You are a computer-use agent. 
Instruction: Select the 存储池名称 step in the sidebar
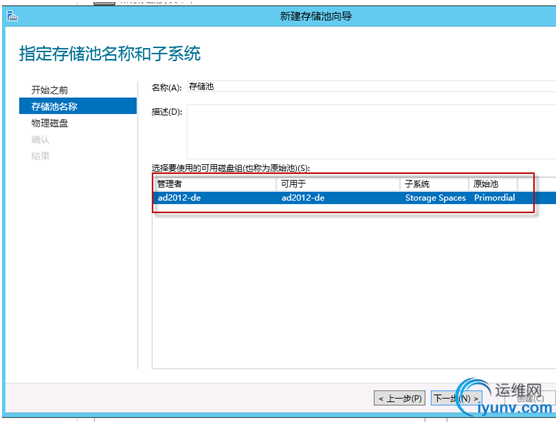click(78, 106)
